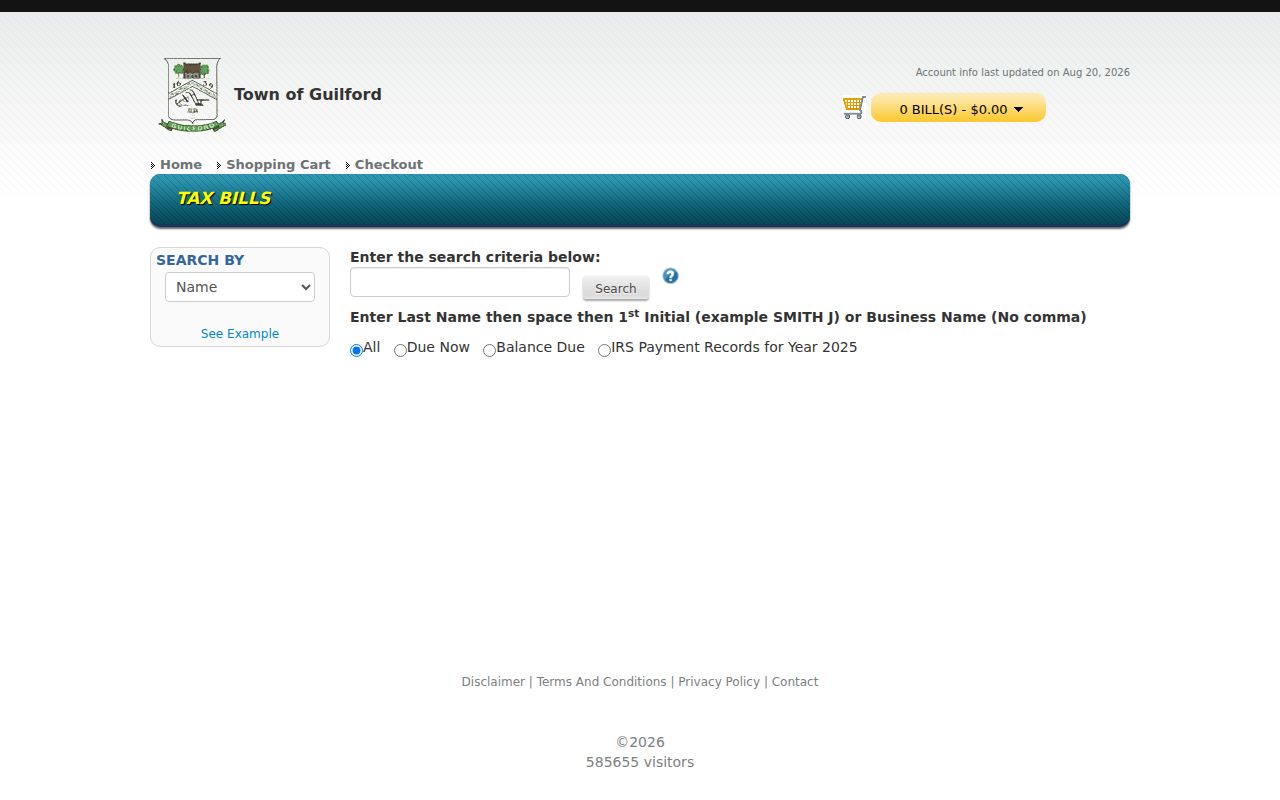Open the Disclaimer footer link
Viewport: 1280px width, 800px height.
point(493,682)
